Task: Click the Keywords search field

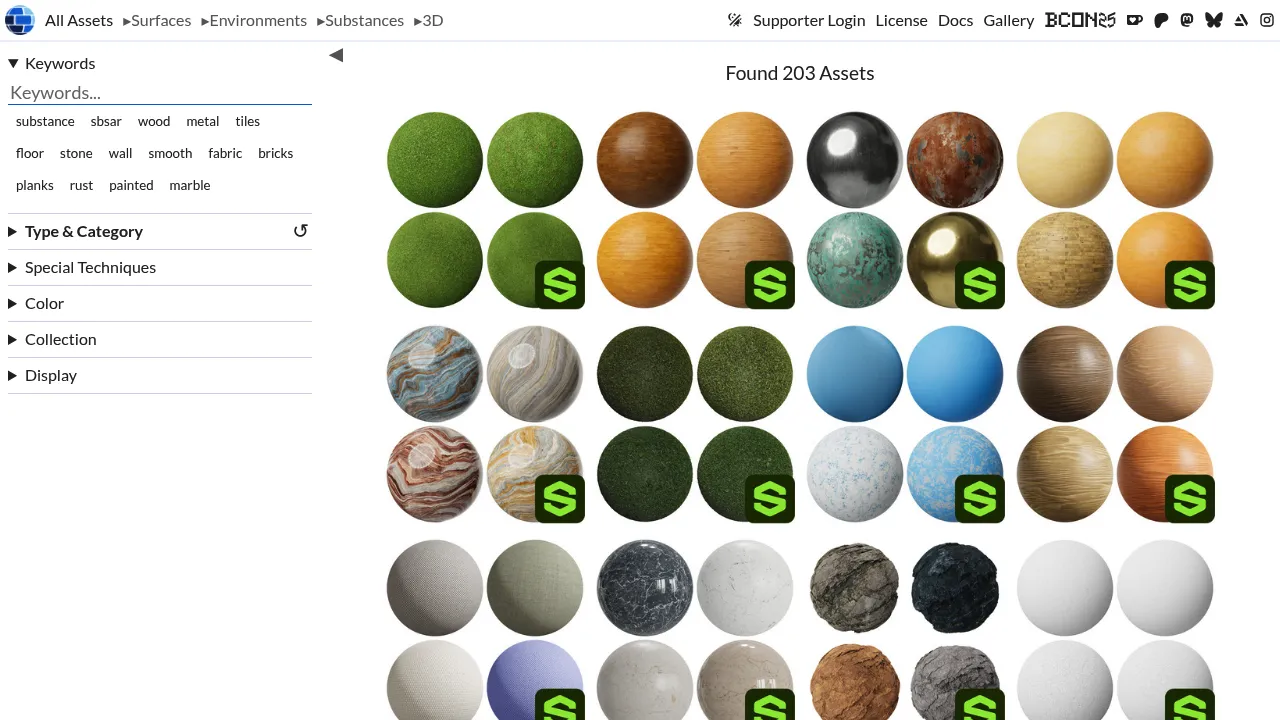Action: tap(160, 93)
